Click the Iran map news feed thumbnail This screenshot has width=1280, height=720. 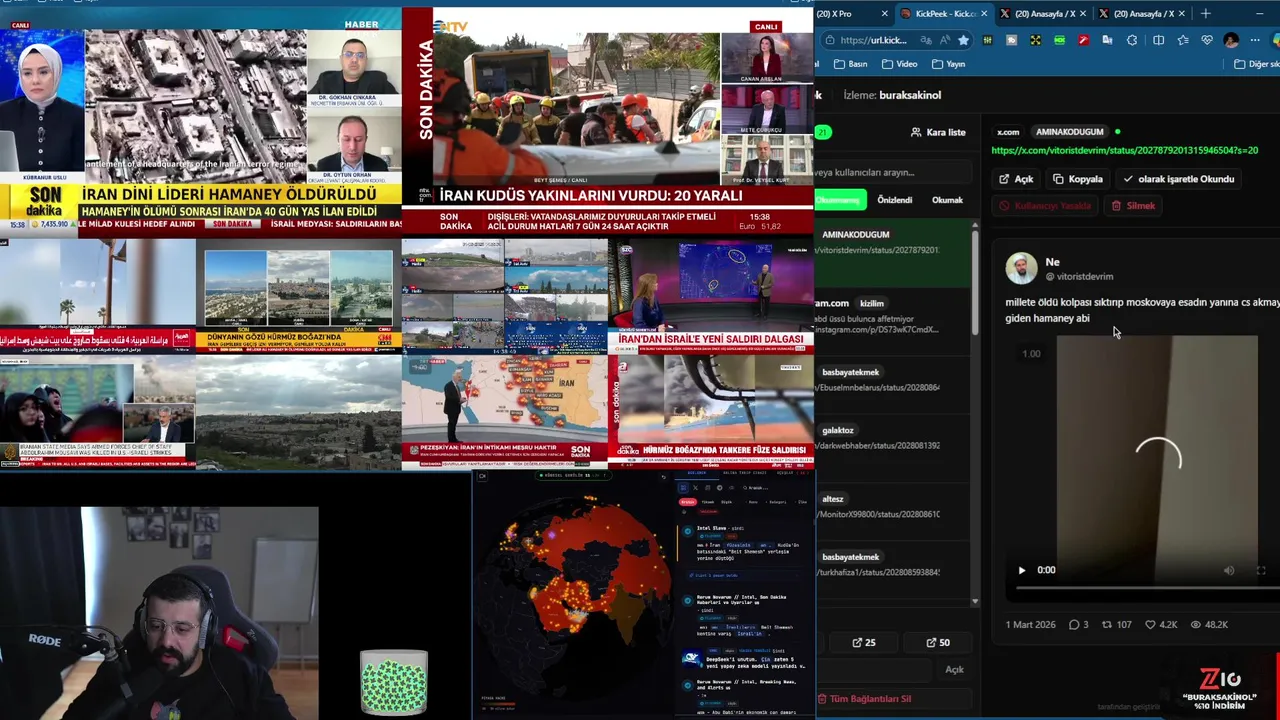tap(504, 412)
